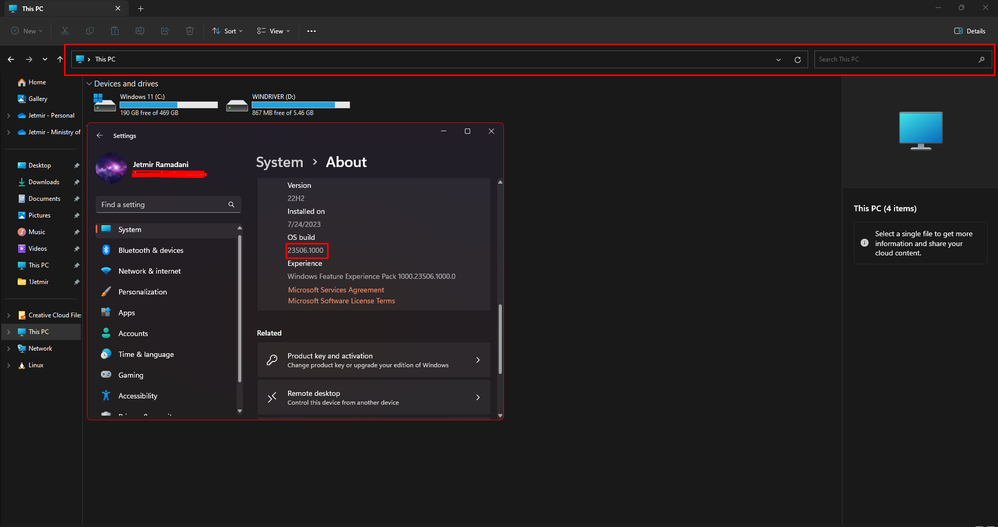This screenshot has width=998, height=527.
Task: Open Bluetooth & devices settings
Action: [x=168, y=250]
